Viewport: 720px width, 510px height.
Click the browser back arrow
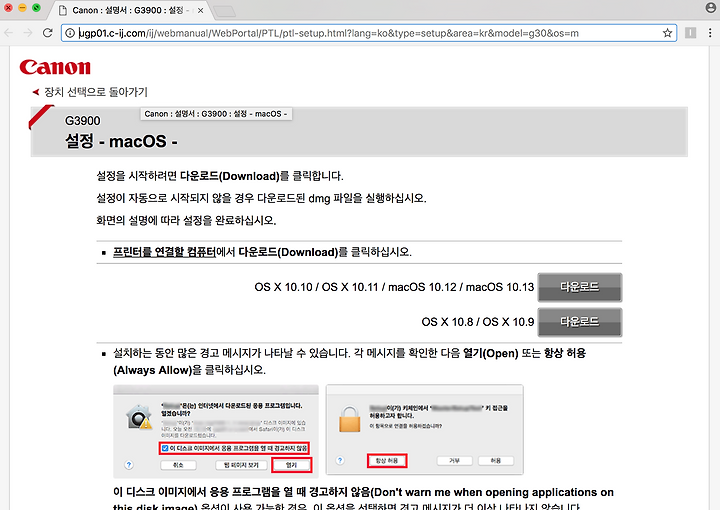tap(9, 33)
